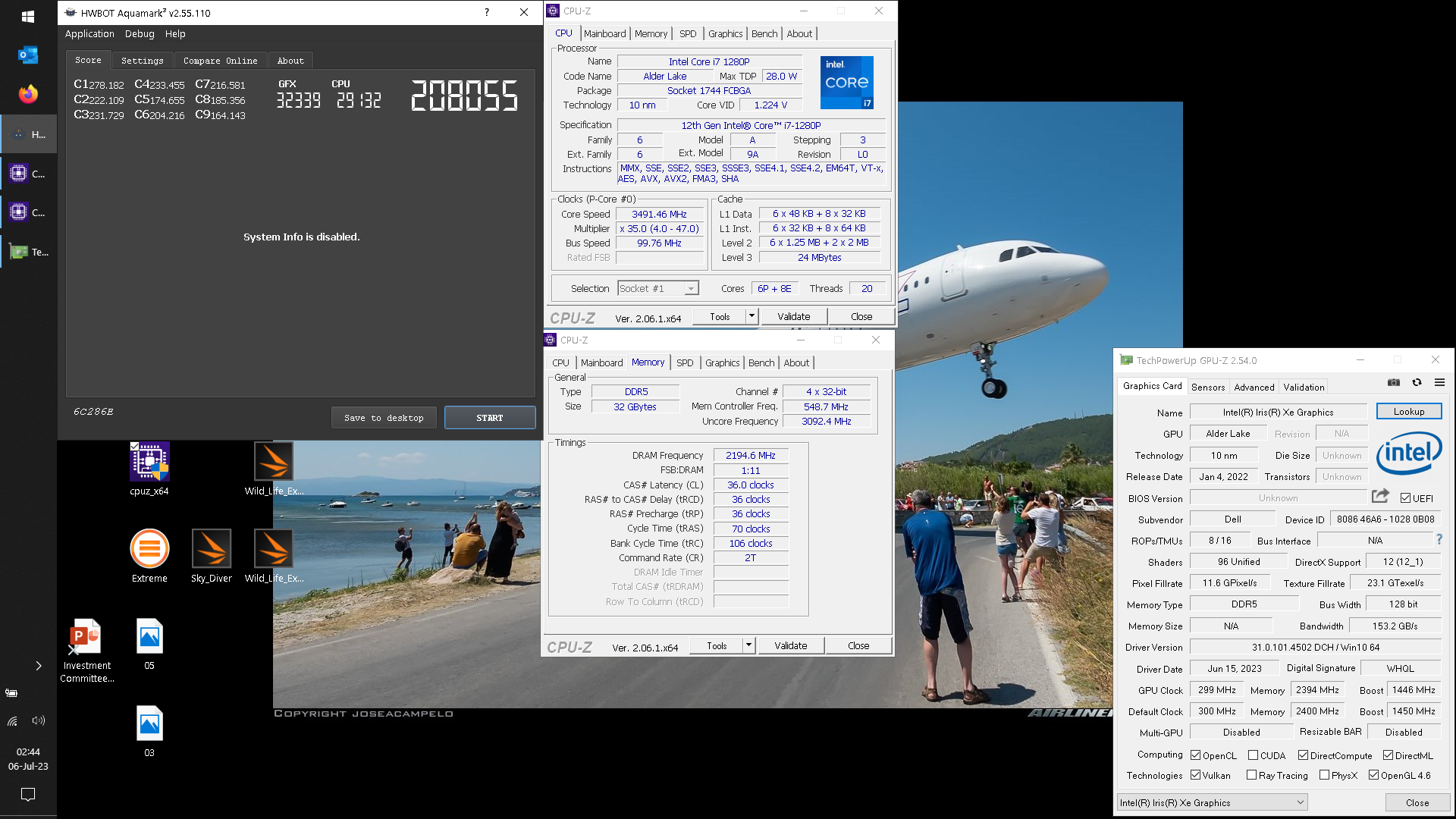Toggle the OpenCL checkbox
Image resolution: width=1456 pixels, height=819 pixels.
[x=1195, y=755]
